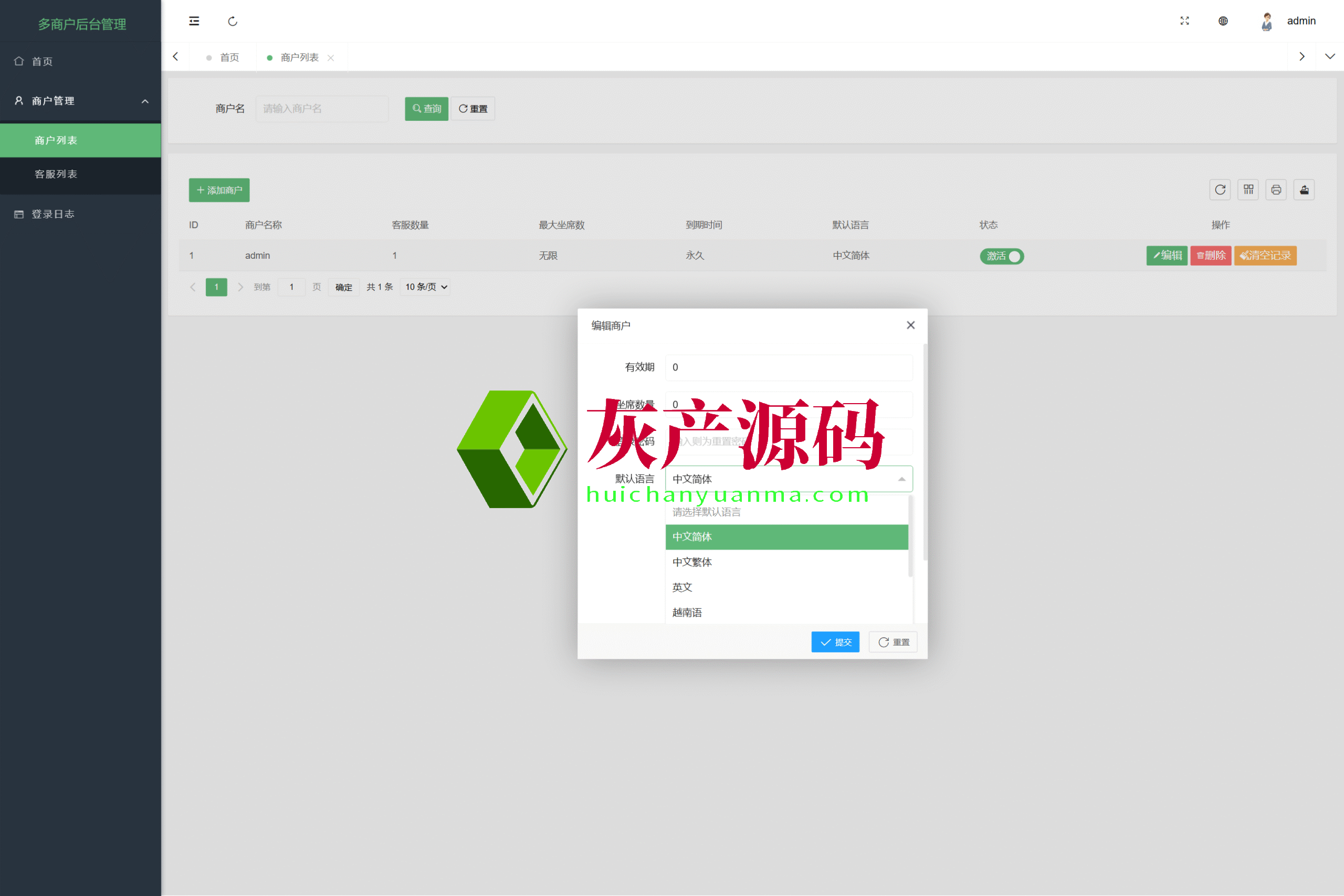
Task: Click the page refresh icon in header
Action: [x=233, y=21]
